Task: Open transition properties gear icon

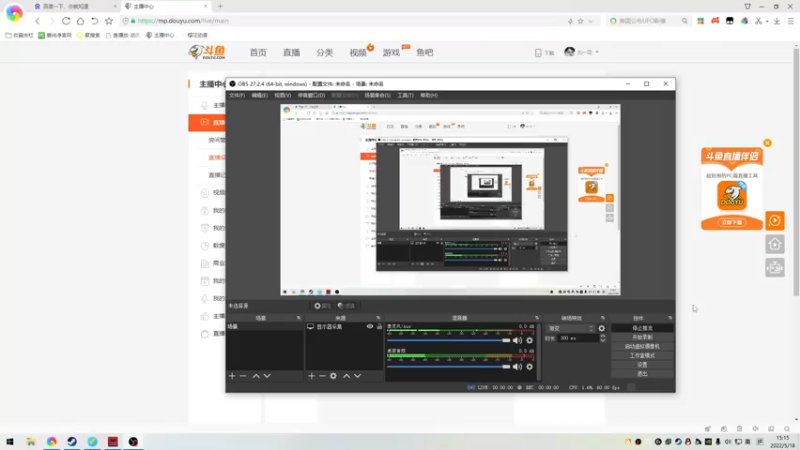Action: tap(602, 329)
